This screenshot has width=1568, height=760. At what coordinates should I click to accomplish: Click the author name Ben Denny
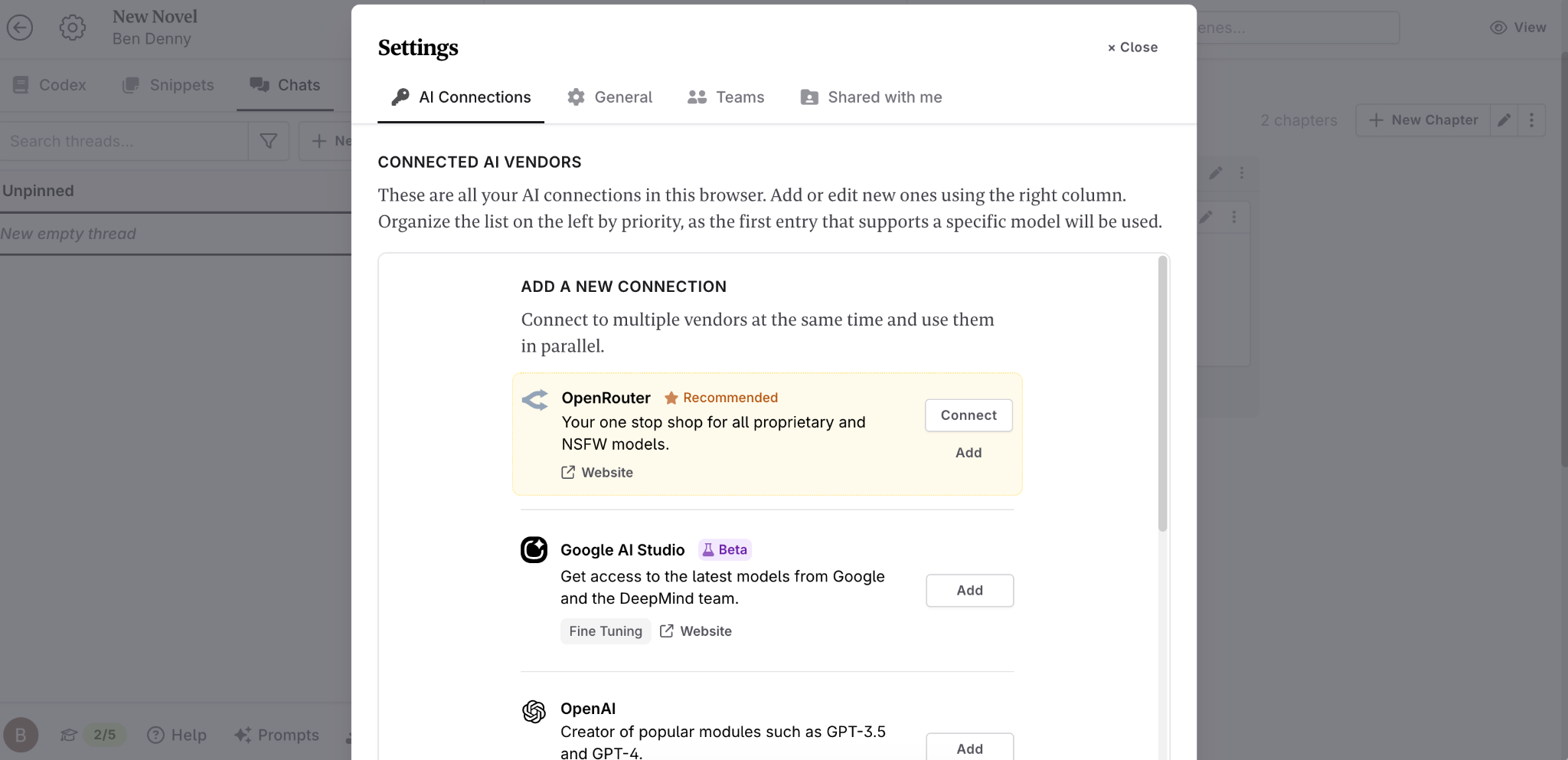[x=152, y=39]
